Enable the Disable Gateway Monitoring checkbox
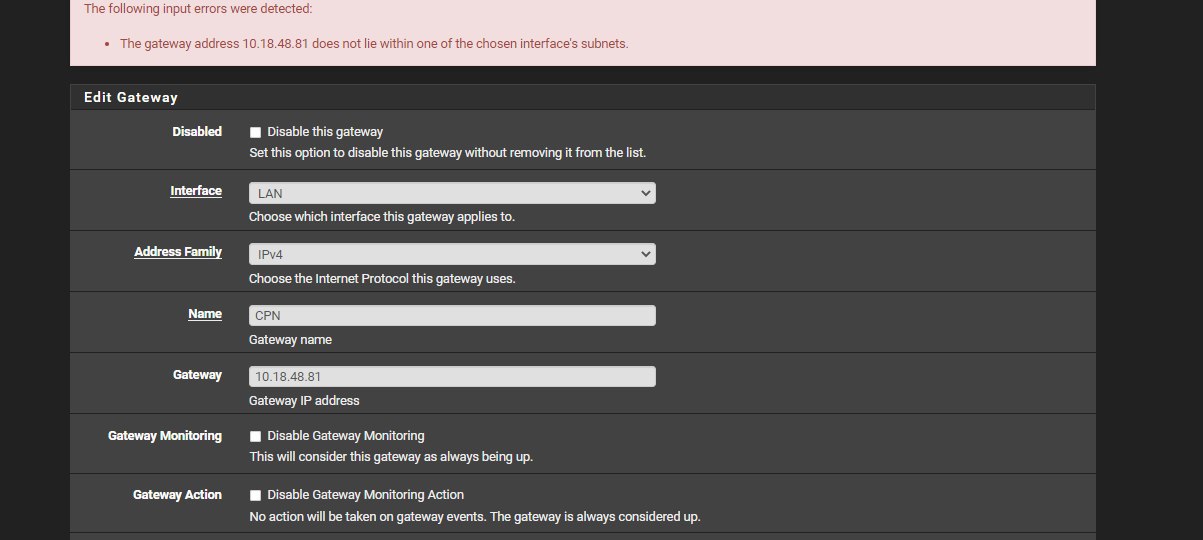Viewport: 1203px width, 540px height. 255,436
